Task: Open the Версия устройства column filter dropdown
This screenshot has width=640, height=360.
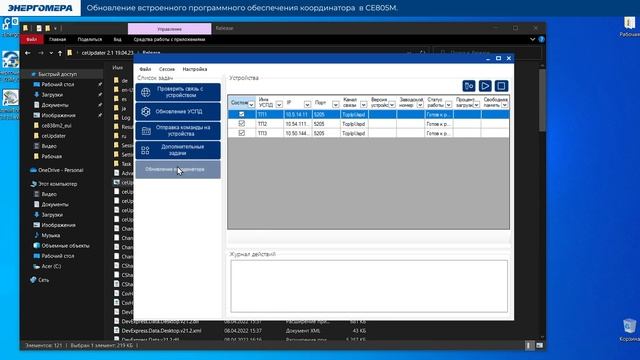Action: [391, 105]
